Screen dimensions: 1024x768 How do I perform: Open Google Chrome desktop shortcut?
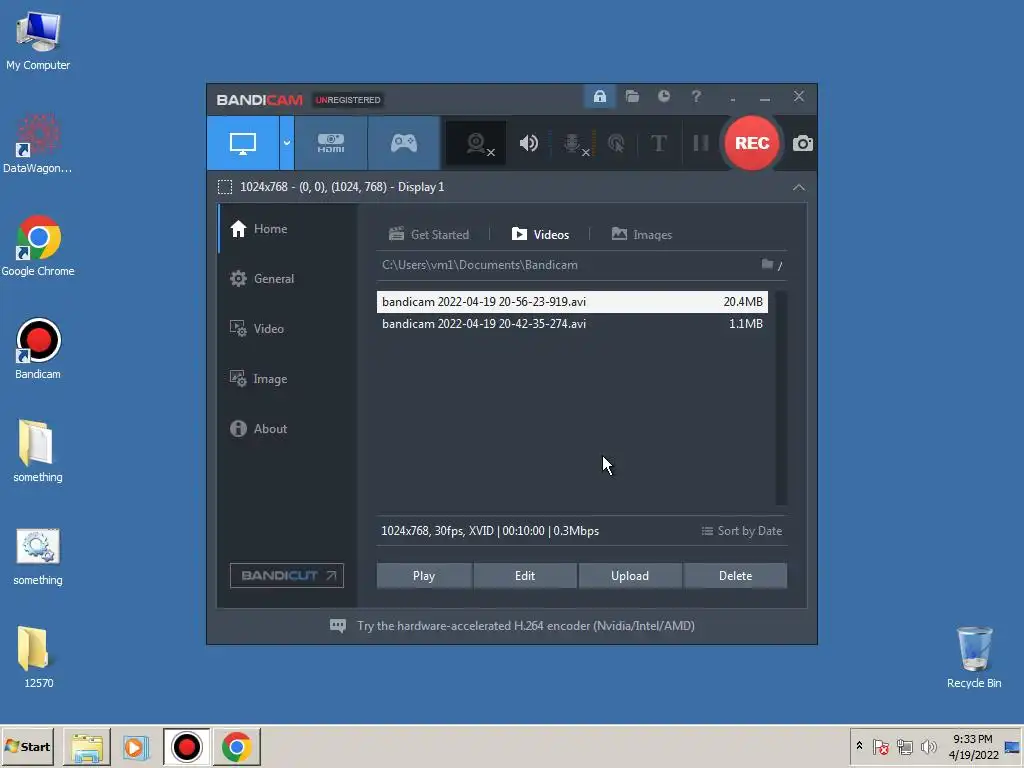(38, 246)
